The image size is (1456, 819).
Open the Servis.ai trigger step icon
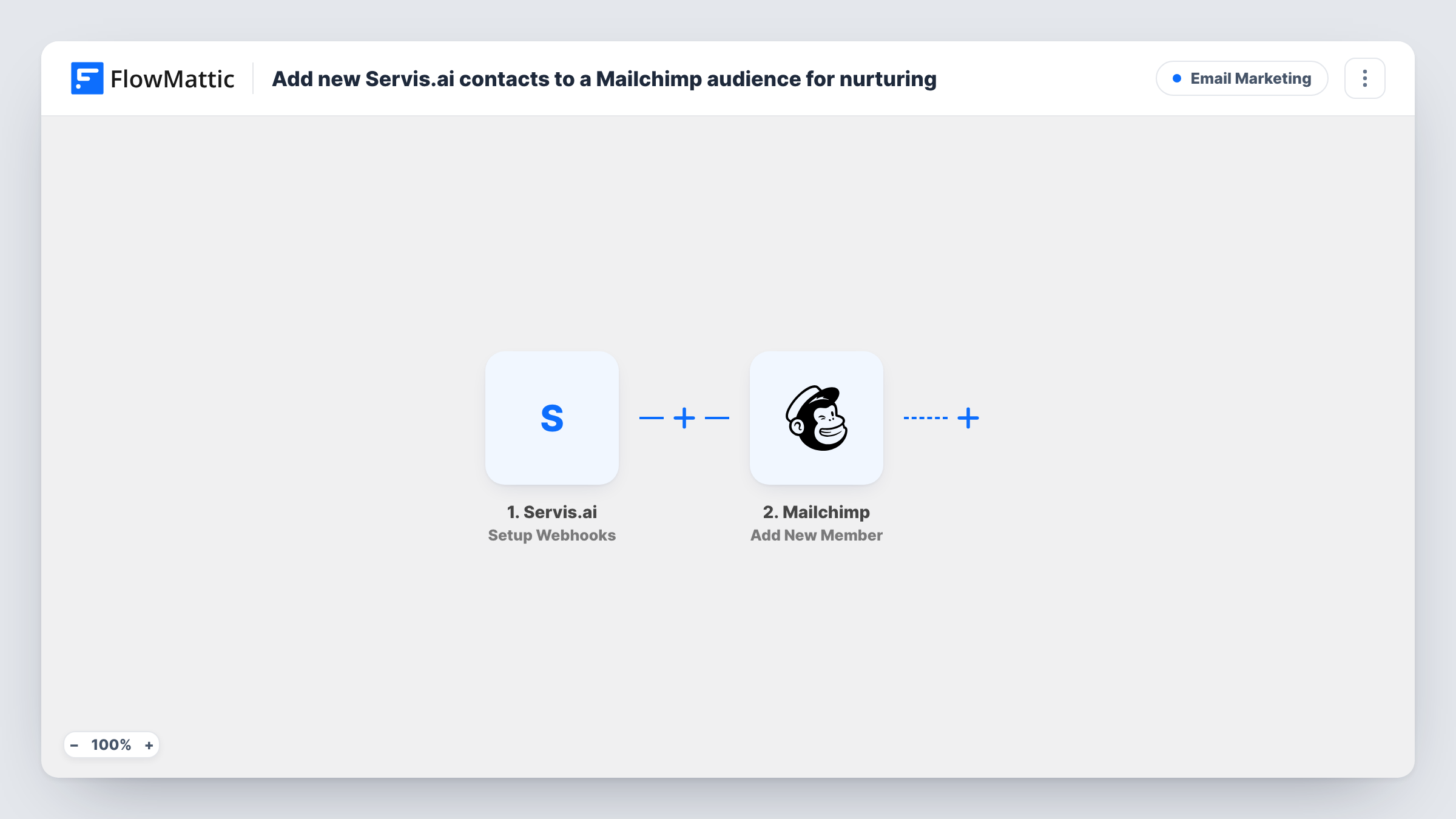tap(551, 418)
